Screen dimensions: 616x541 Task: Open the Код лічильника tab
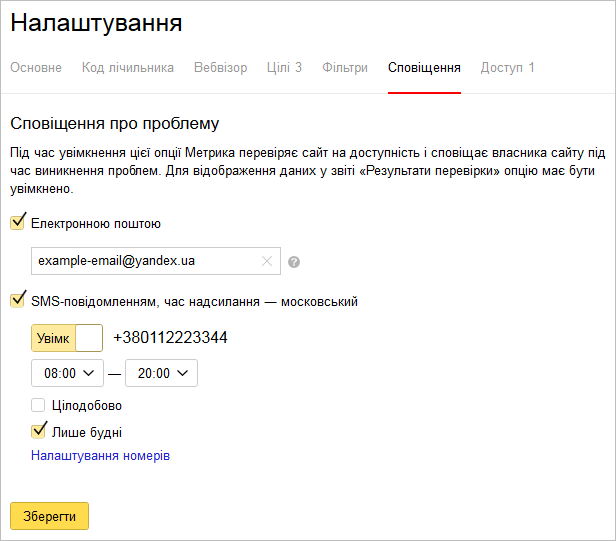pyautogui.click(x=128, y=68)
